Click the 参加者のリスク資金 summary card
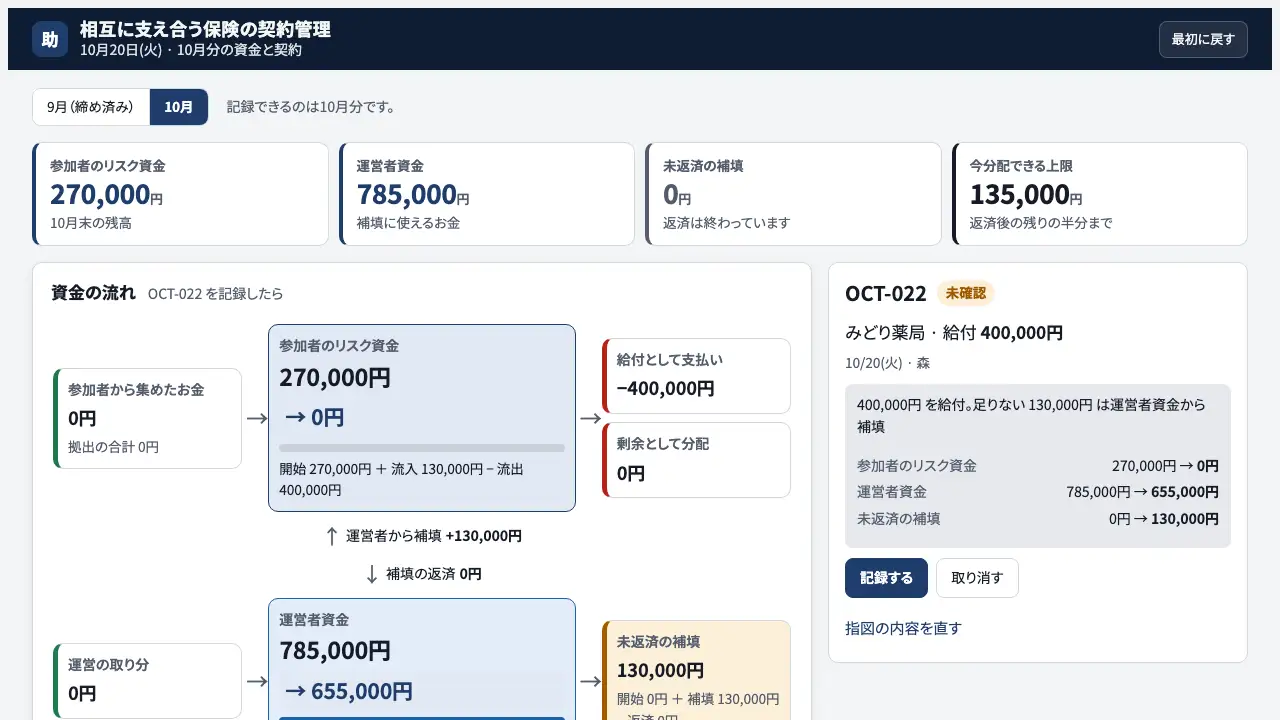 point(180,194)
